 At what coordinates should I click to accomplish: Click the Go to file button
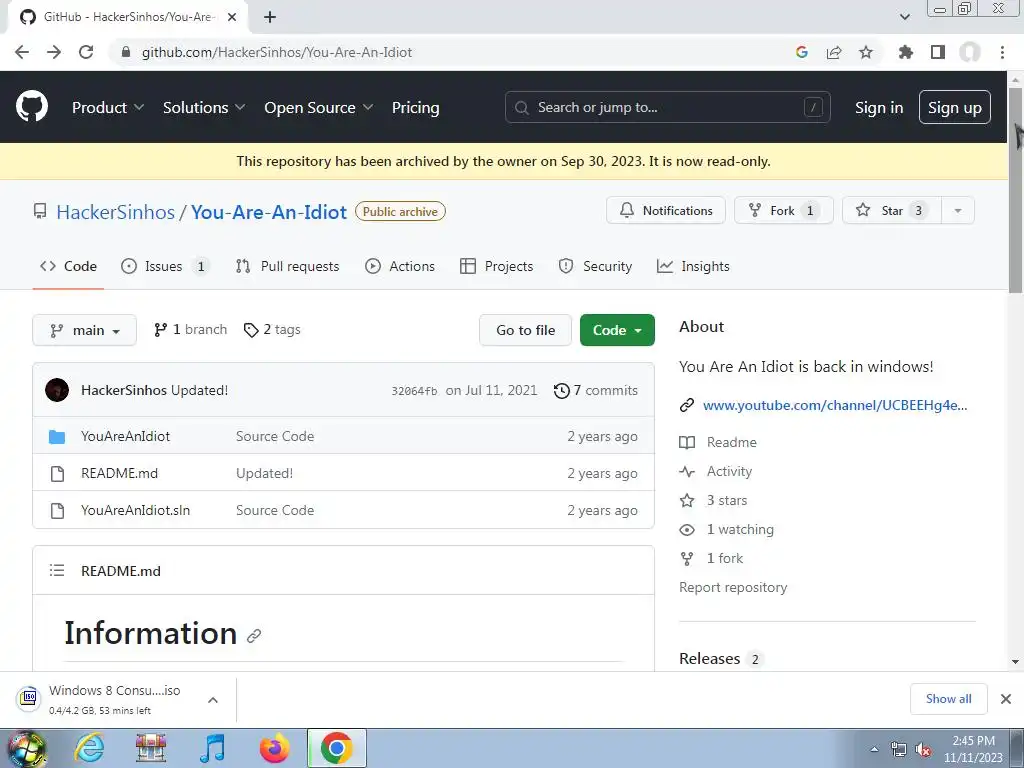(x=525, y=330)
